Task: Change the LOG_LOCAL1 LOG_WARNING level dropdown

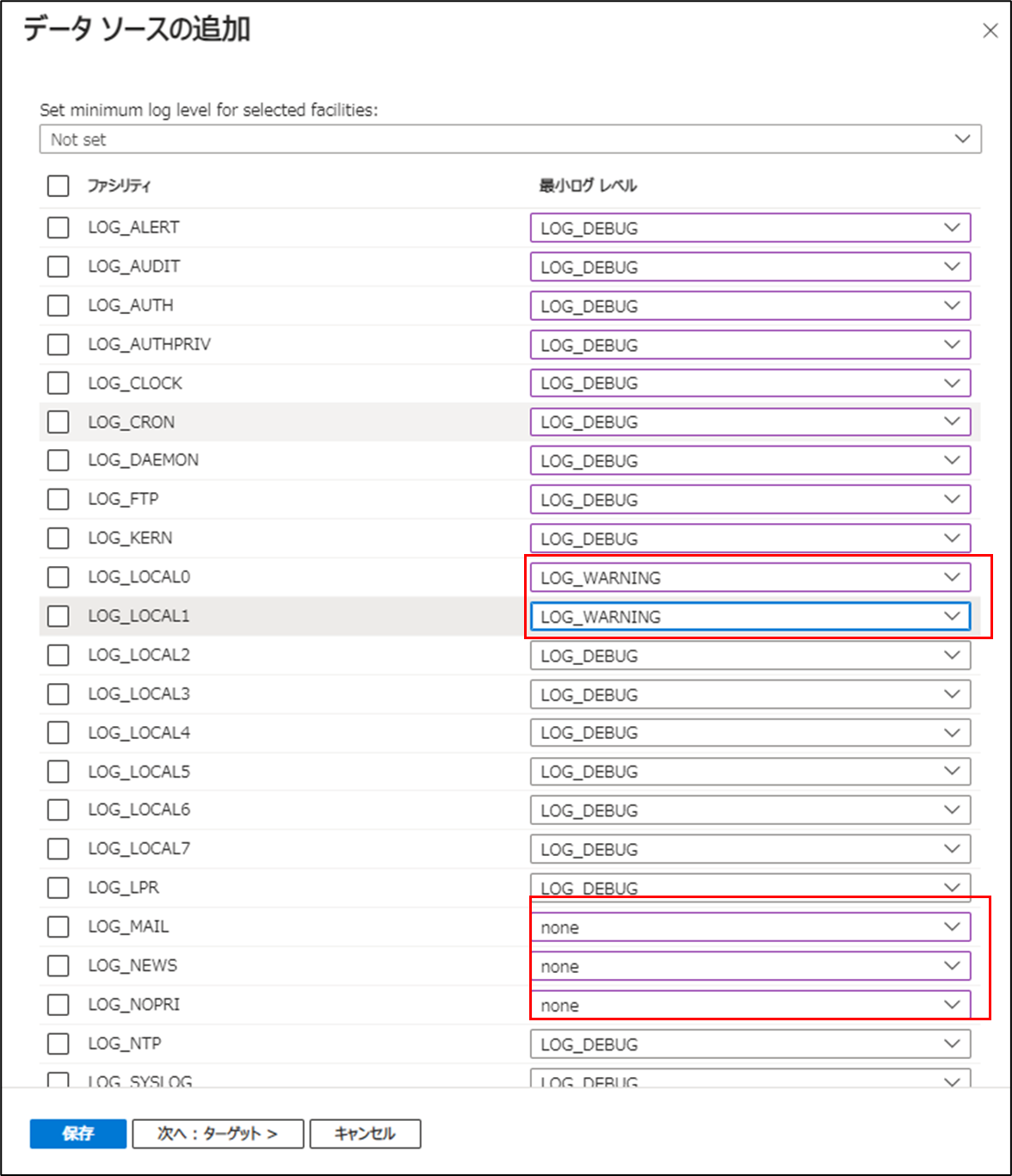Action: tap(750, 616)
